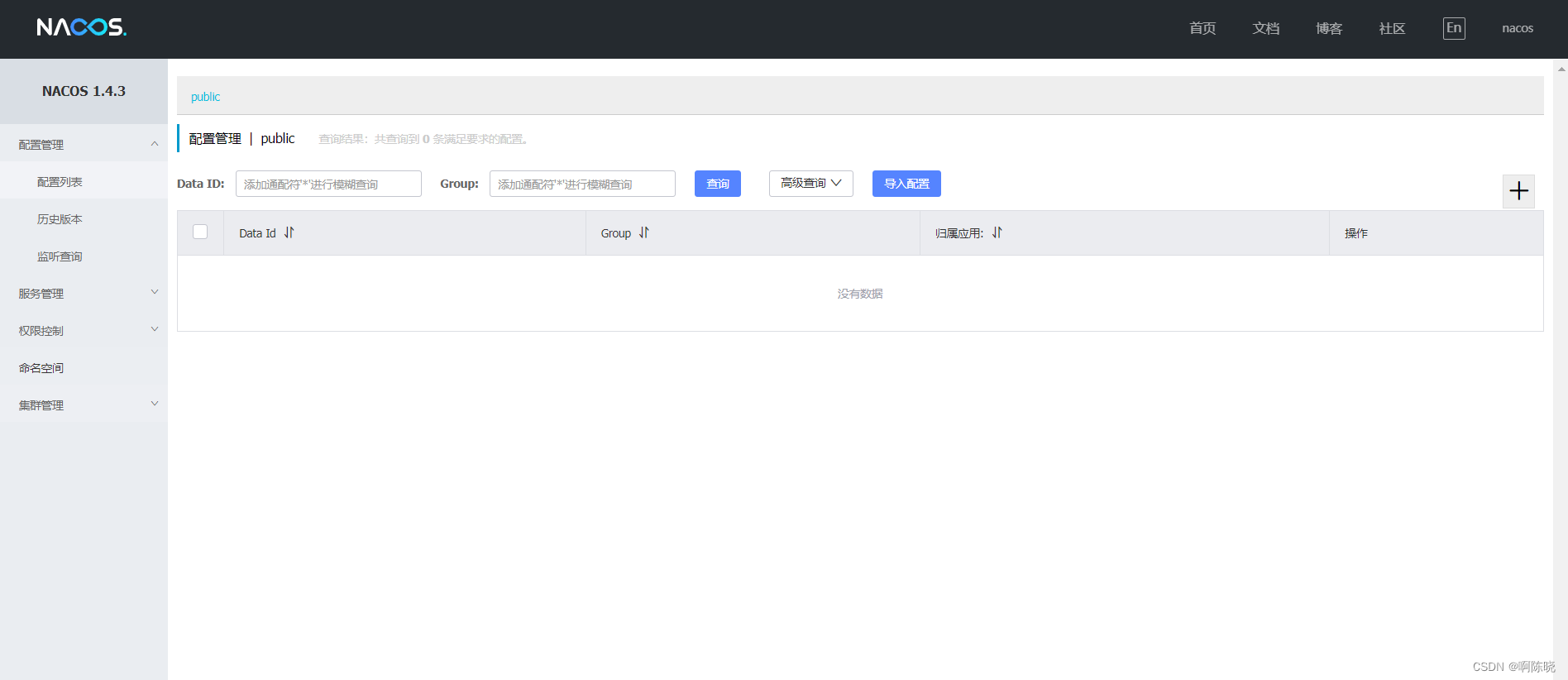Sort by Data Id column arrows
Screen dimensions: 1568x680
pyautogui.click(x=289, y=232)
